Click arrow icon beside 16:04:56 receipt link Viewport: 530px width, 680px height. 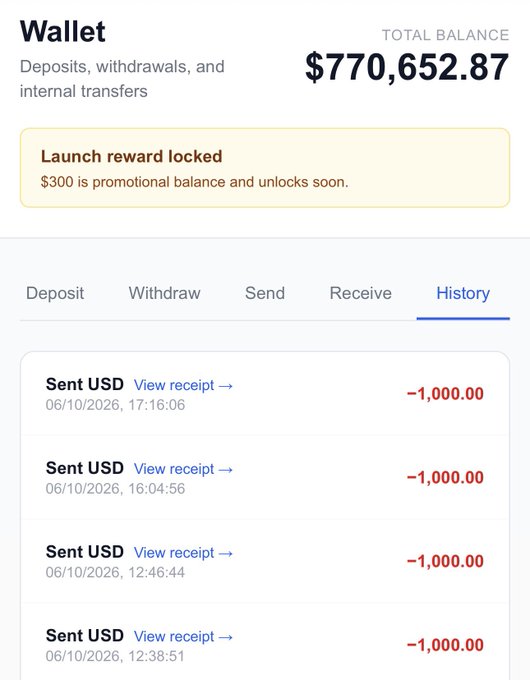click(x=226, y=469)
